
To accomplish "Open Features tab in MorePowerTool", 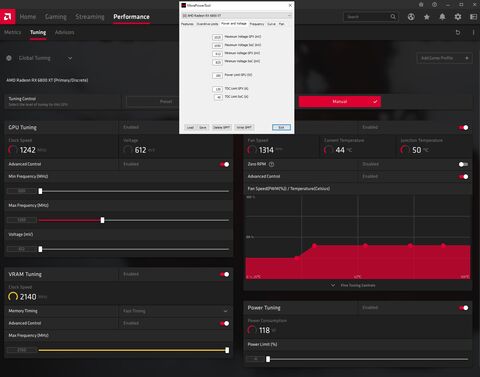I will click(x=187, y=24).
